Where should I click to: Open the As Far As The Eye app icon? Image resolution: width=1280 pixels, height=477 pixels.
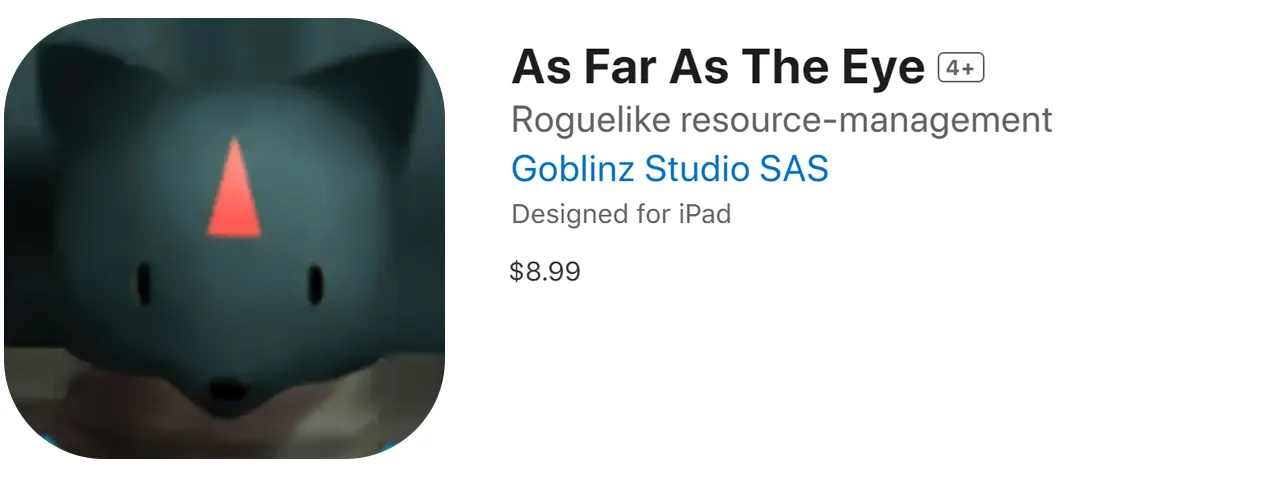tap(225, 238)
